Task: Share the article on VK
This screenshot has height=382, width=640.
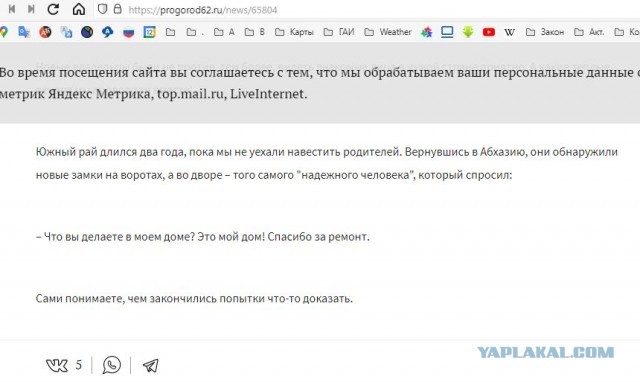Action: pyautogui.click(x=57, y=365)
